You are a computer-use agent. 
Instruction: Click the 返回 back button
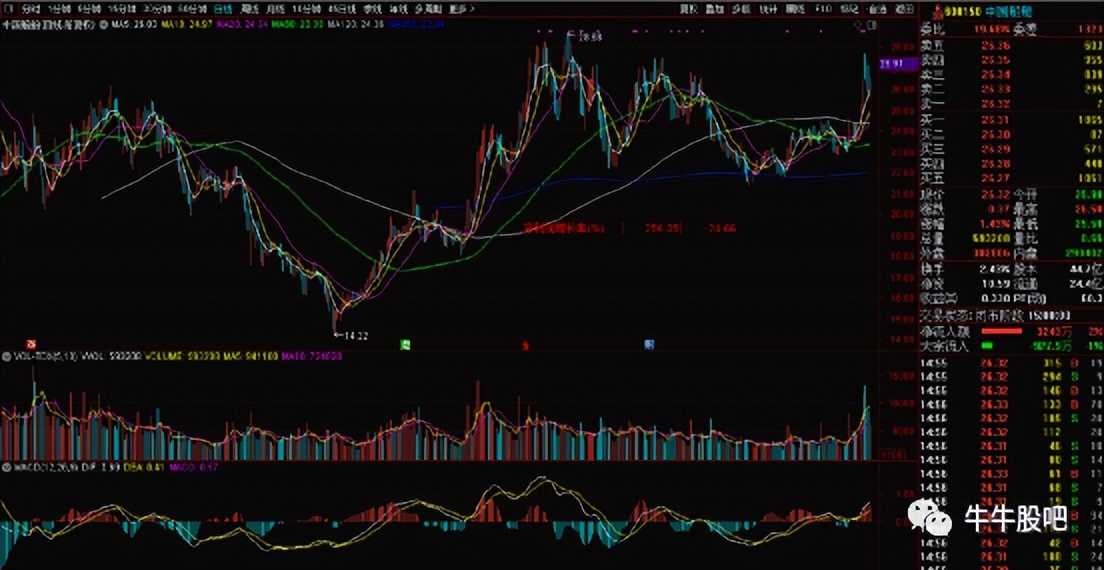click(x=904, y=10)
